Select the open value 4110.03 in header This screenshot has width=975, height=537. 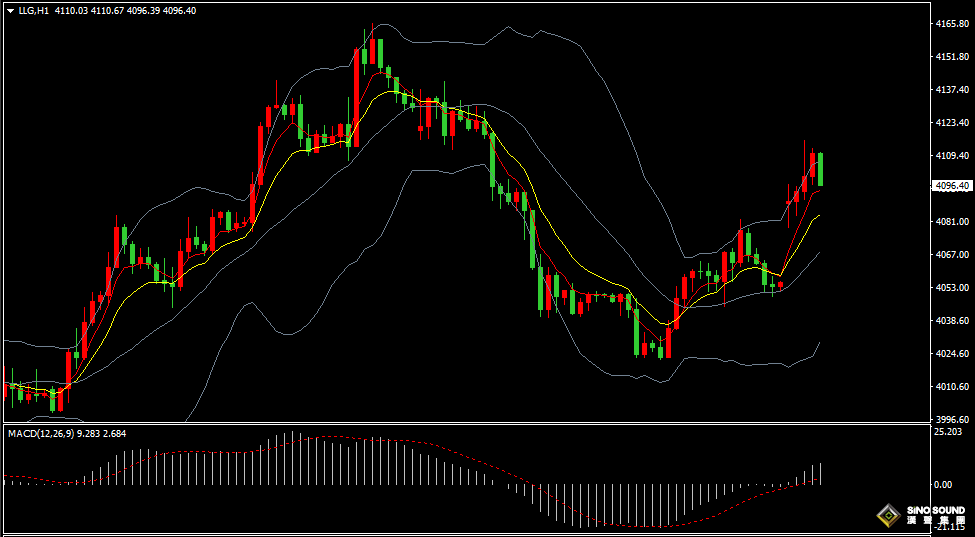coord(72,11)
